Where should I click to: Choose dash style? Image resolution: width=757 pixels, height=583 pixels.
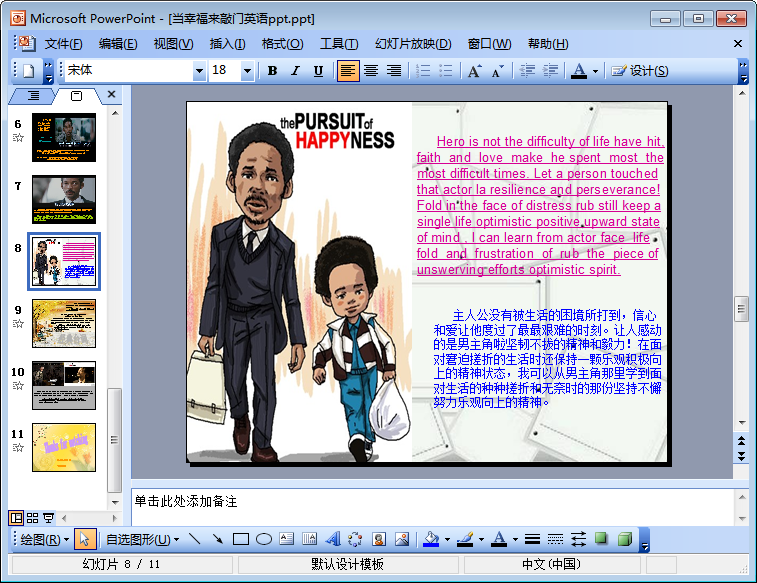pyautogui.click(x=555, y=539)
